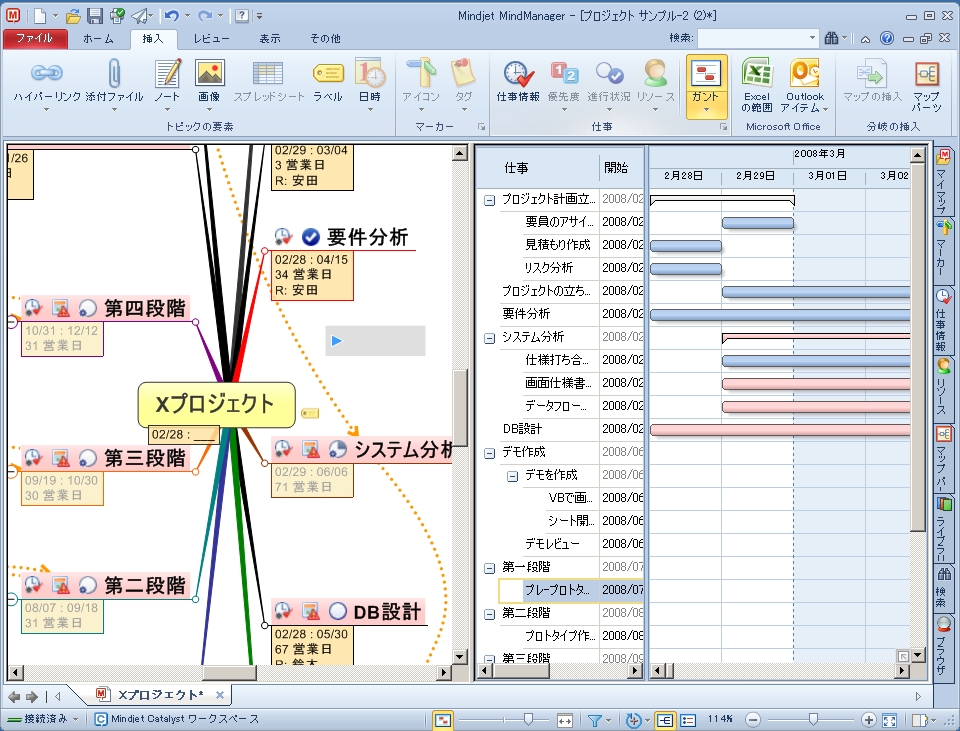Click the Attachment paperclip icon
The height and width of the screenshot is (731, 960).
(114, 73)
